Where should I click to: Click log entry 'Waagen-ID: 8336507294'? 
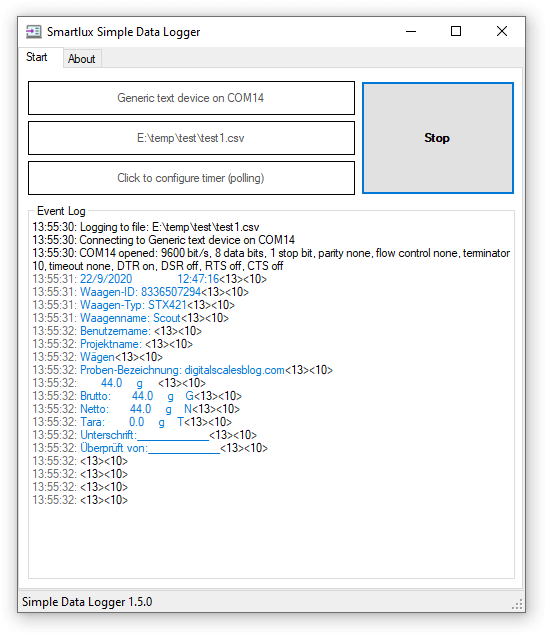[x=140, y=292]
